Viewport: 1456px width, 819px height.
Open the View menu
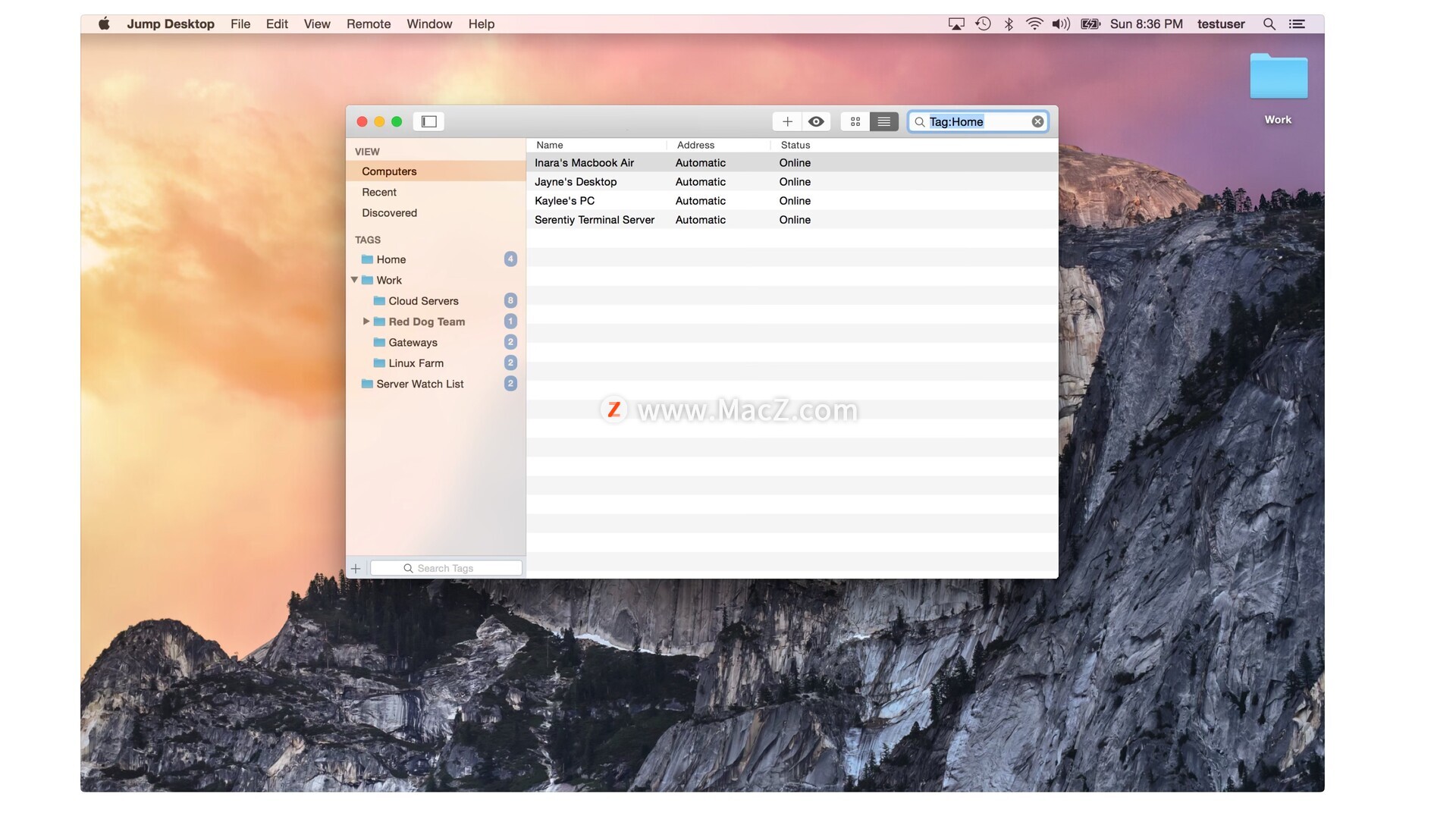click(x=317, y=24)
